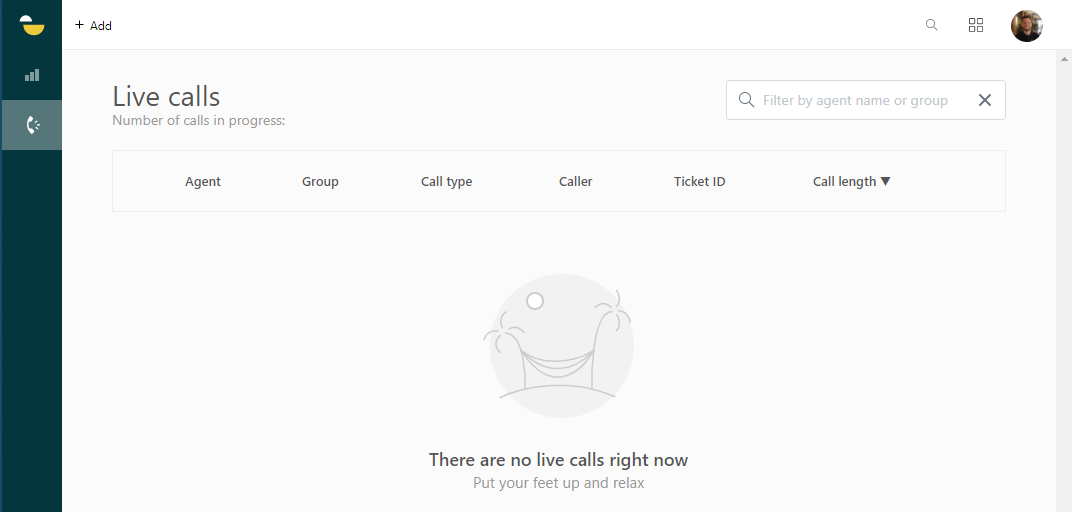Toggle the sort arrow beside Call length
The image size is (1072, 512).
[x=885, y=181]
